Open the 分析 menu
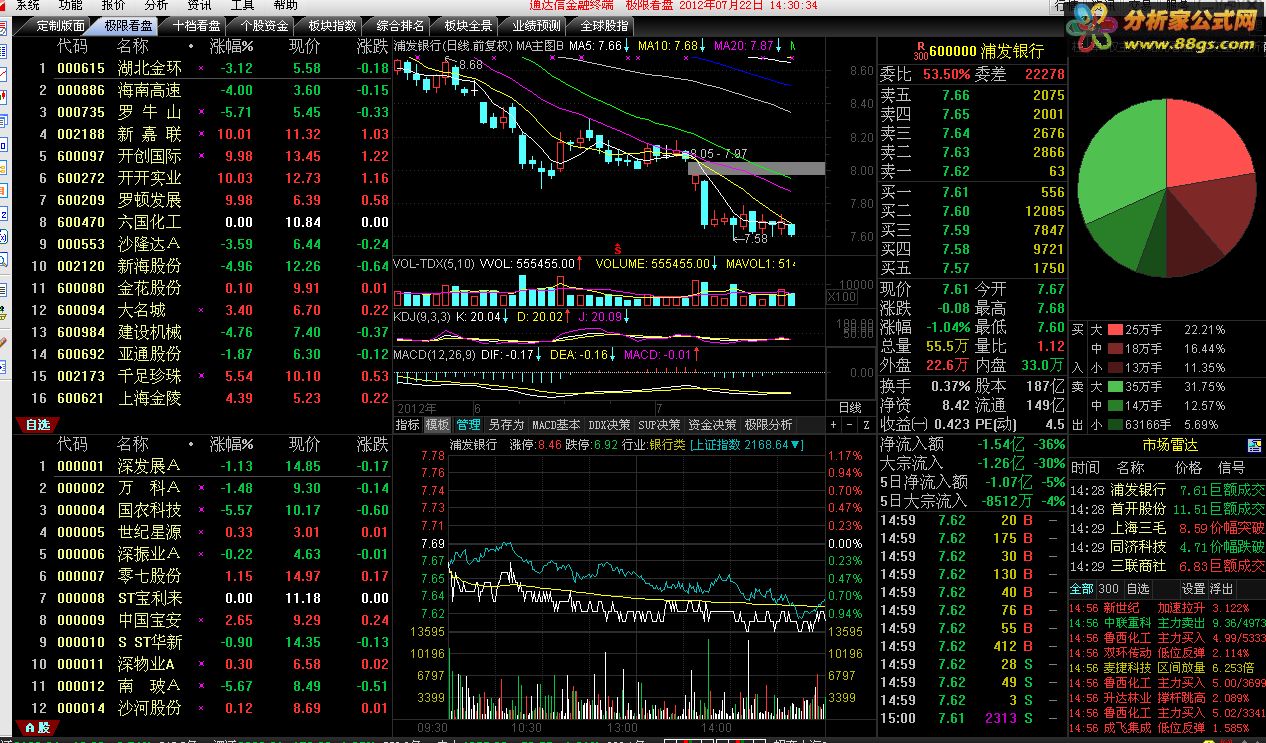The width and height of the screenshot is (1266, 743). tap(156, 5)
